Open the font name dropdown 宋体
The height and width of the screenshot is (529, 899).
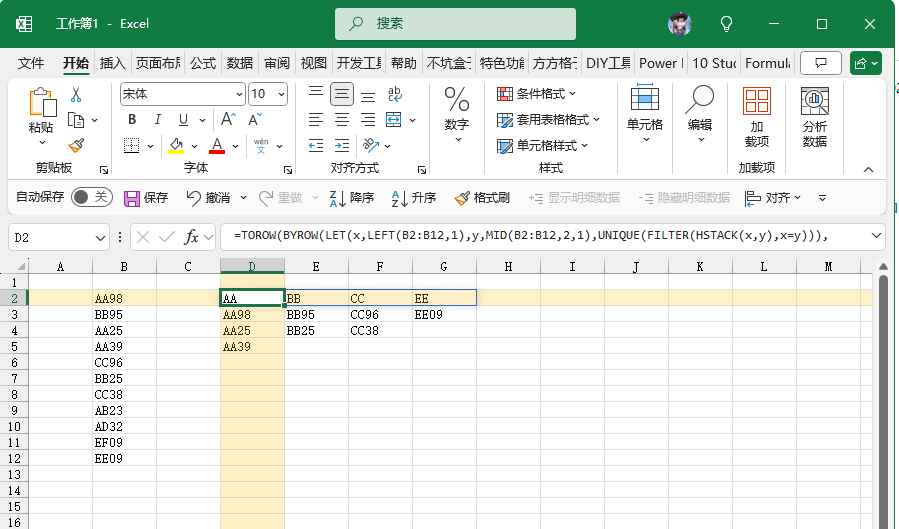coord(239,94)
